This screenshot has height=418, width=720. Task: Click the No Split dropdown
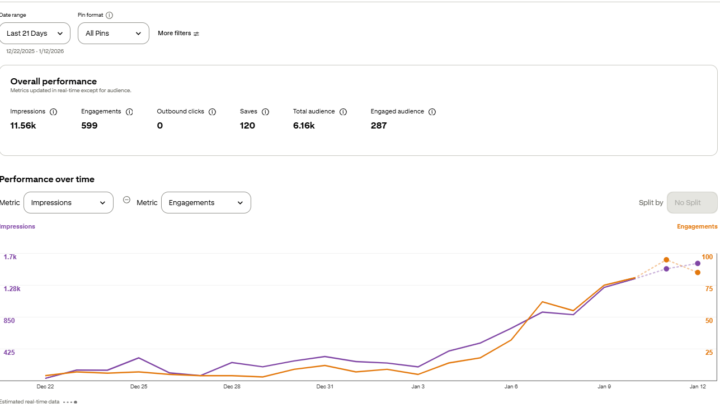692,202
